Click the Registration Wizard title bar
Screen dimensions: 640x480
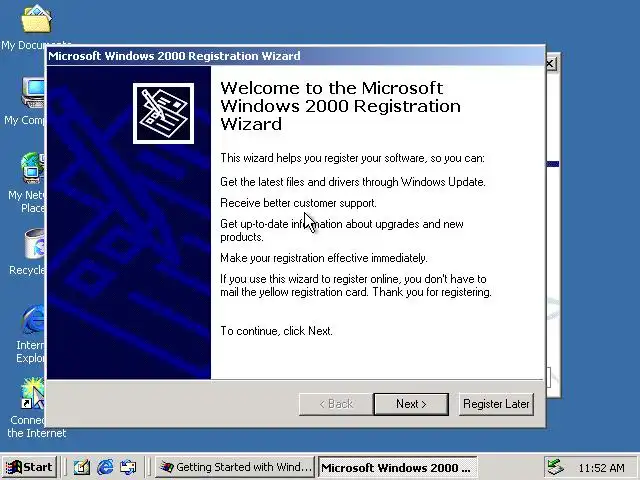click(x=296, y=56)
